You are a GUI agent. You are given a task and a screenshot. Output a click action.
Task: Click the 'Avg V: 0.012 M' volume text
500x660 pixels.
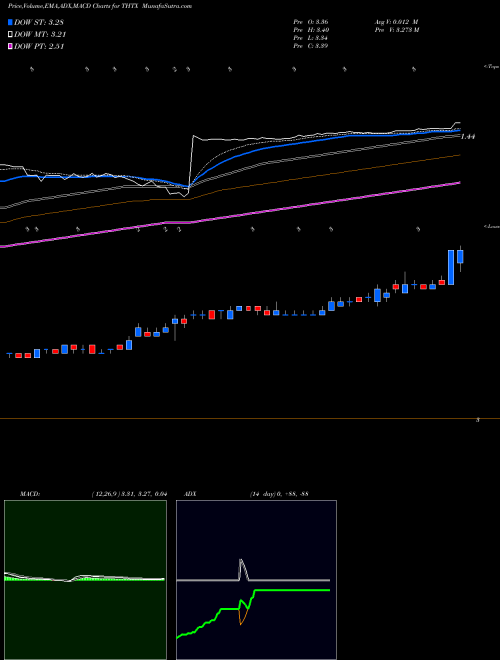396,22
